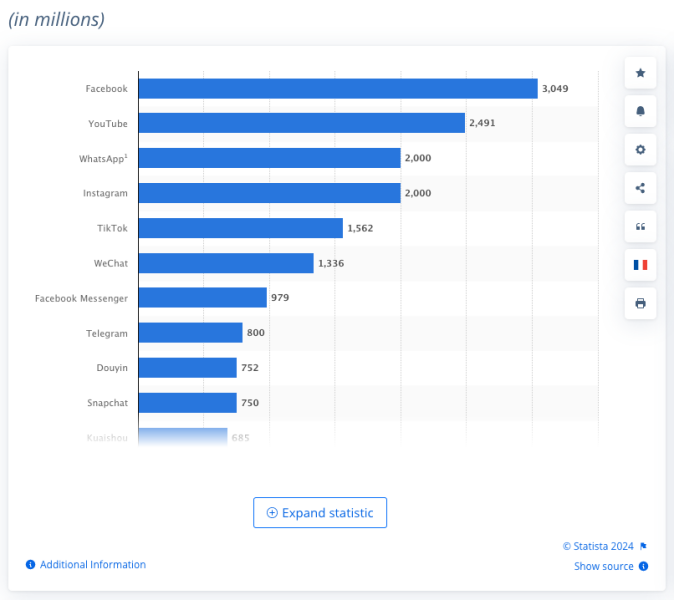This screenshot has height=600, width=674.
Task: Click the Instagram axis label
Action: pyautogui.click(x=105, y=193)
